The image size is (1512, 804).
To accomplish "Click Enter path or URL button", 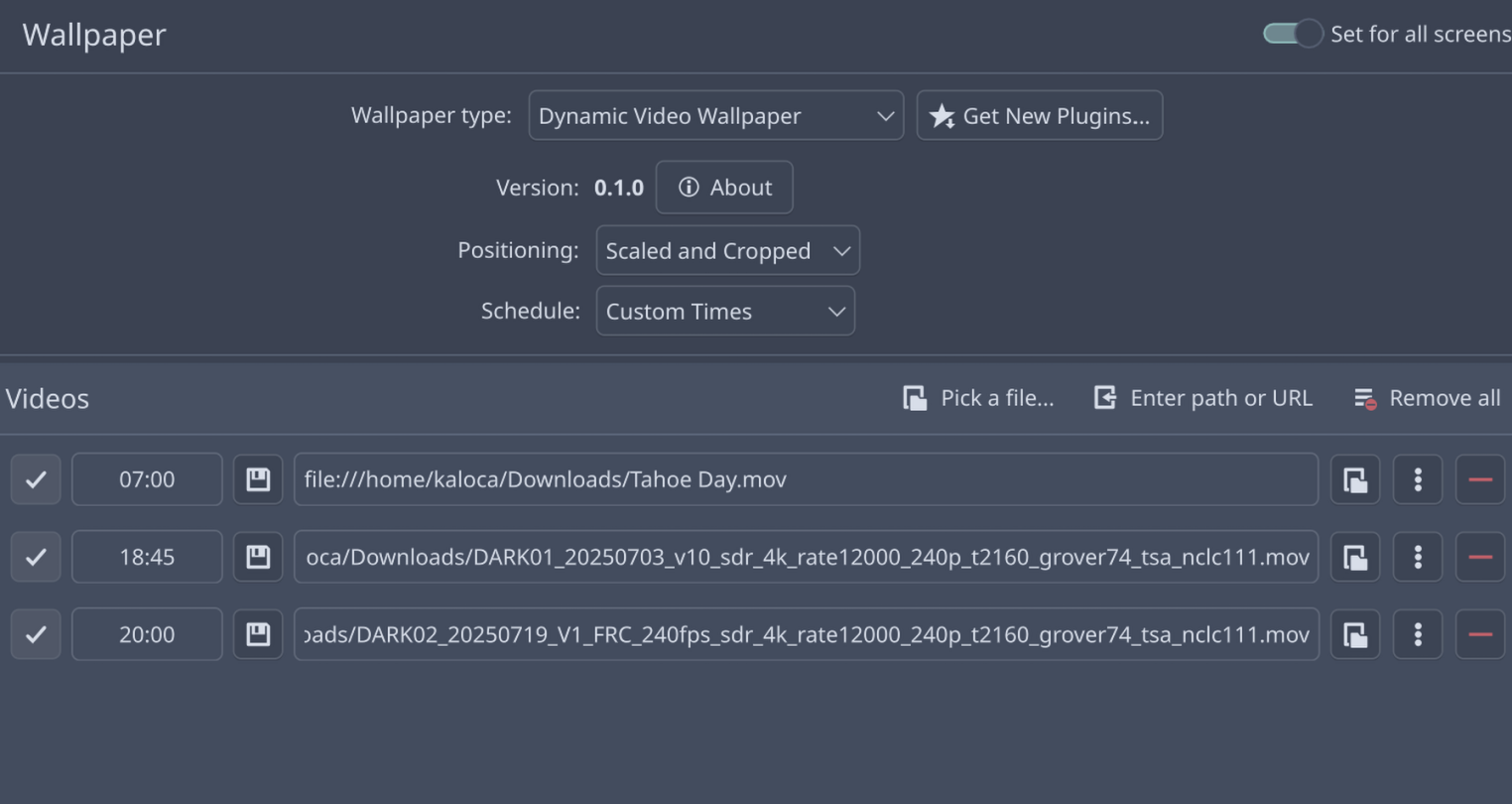I will point(1203,398).
